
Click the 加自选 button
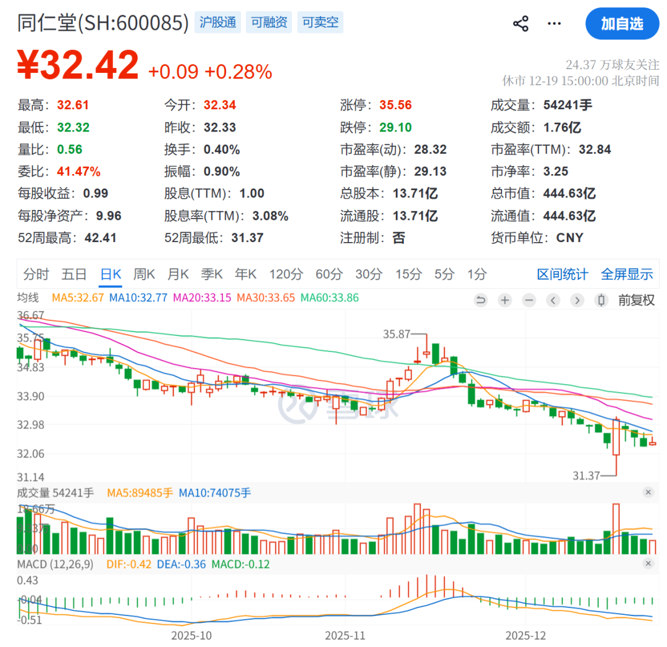coord(622,23)
